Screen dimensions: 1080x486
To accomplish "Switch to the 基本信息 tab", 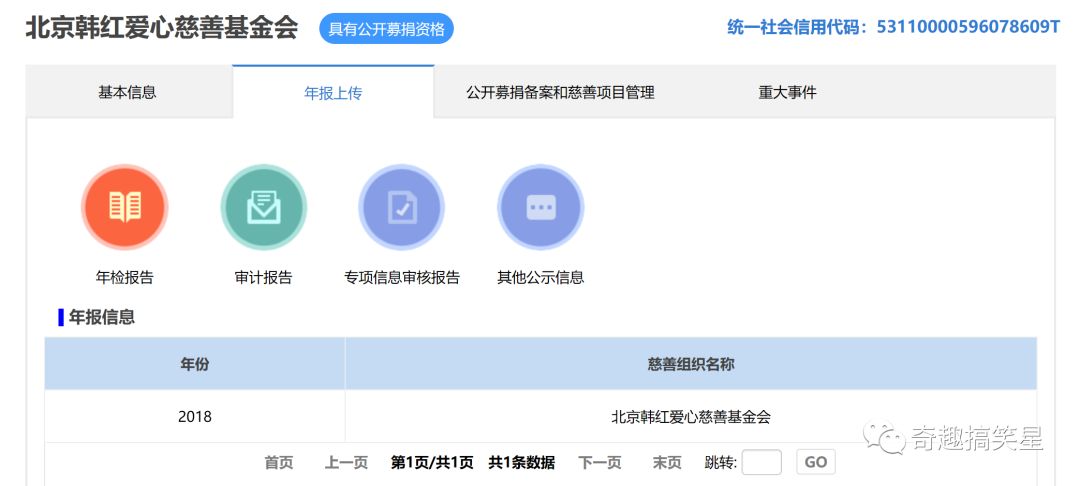I will coord(127,92).
